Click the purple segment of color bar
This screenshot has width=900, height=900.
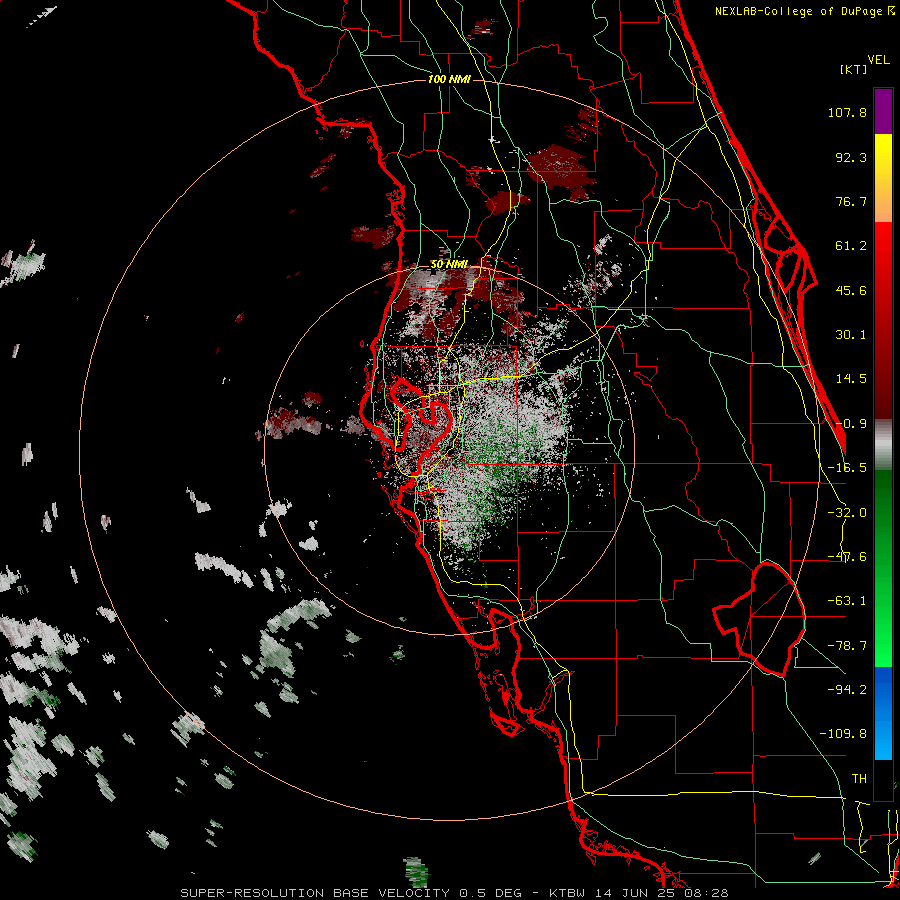883,111
